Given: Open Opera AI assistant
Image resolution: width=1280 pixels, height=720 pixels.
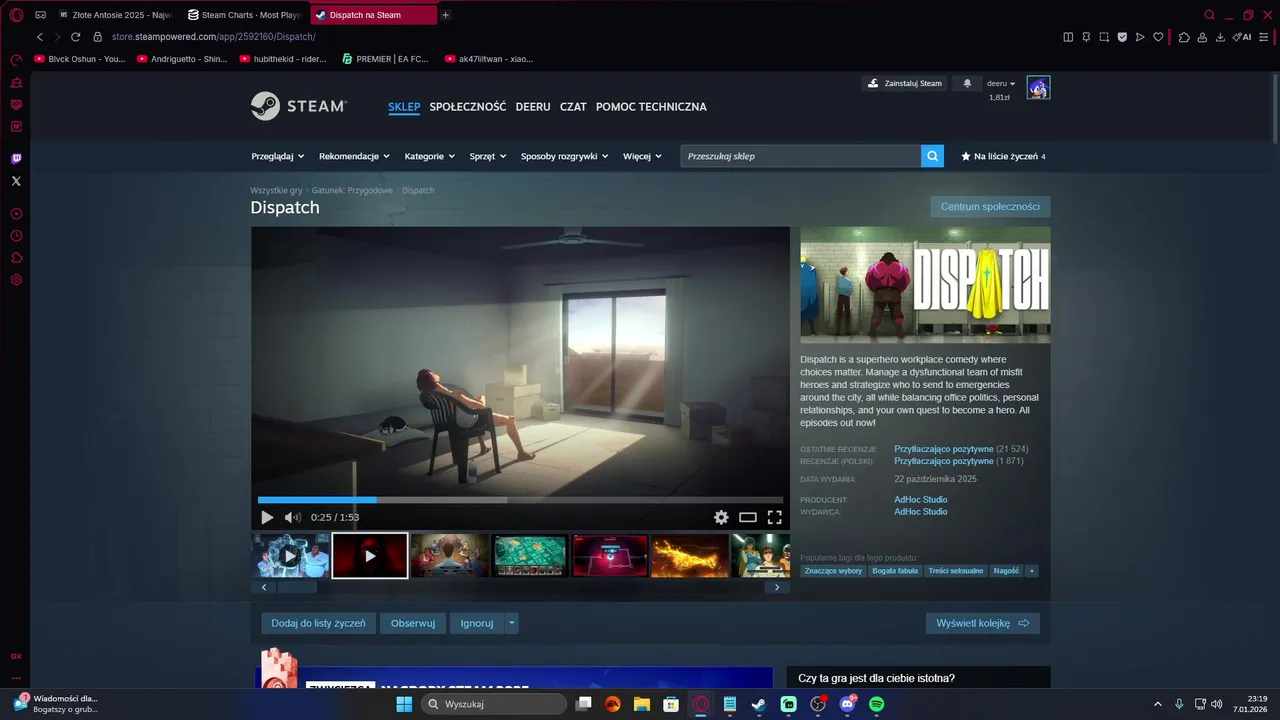Looking at the screenshot, I should tap(1242, 37).
